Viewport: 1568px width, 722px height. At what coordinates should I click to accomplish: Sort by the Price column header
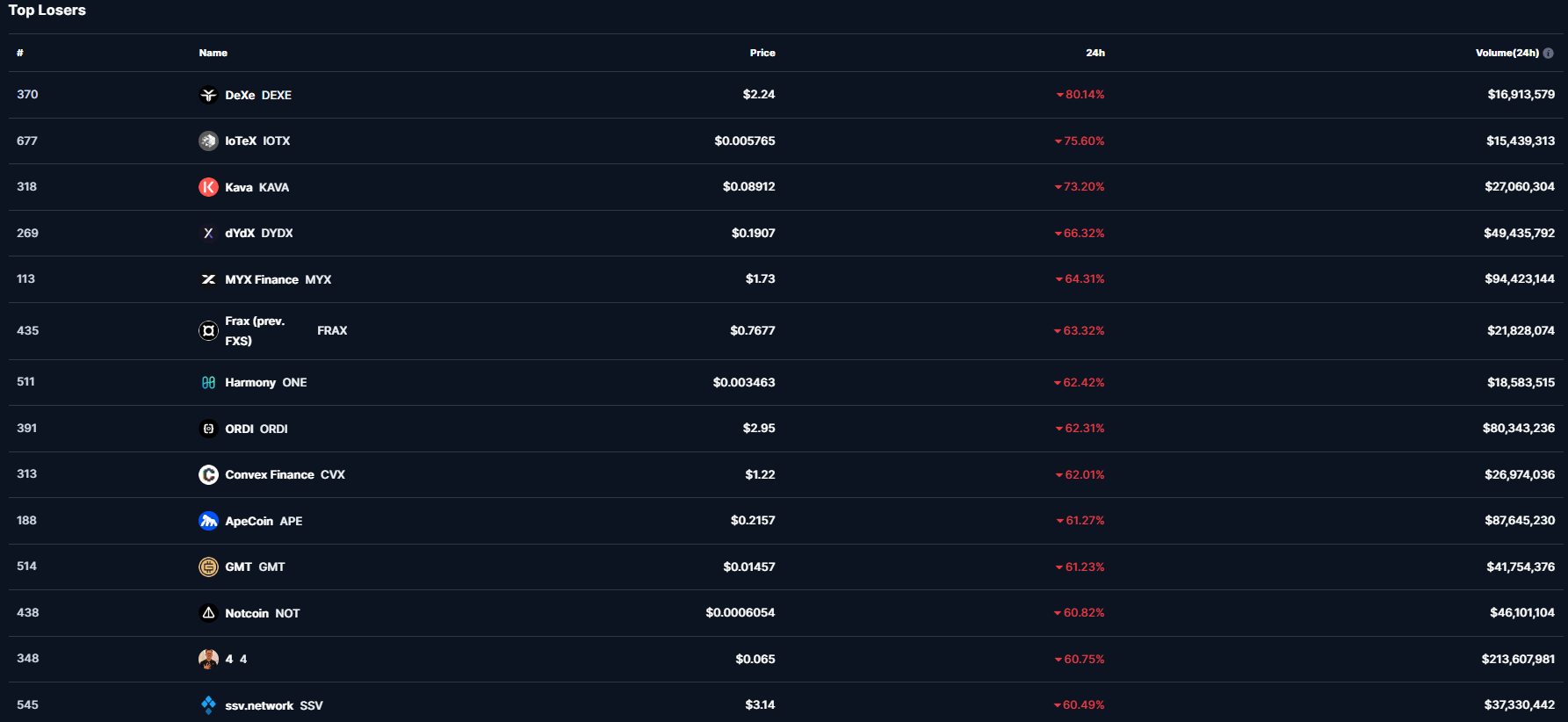tap(762, 53)
